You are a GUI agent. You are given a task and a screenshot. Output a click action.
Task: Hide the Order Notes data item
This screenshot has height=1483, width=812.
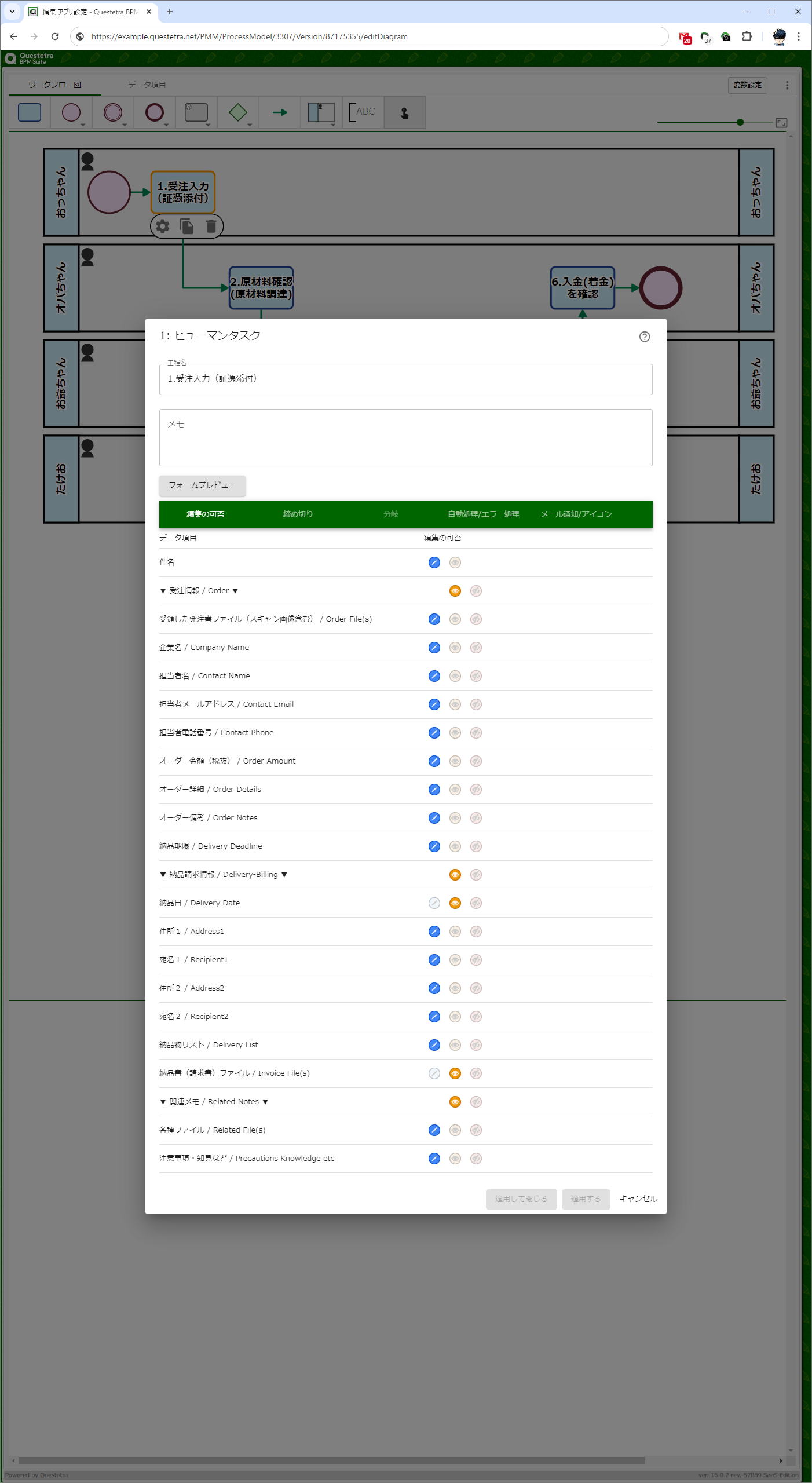(x=476, y=818)
